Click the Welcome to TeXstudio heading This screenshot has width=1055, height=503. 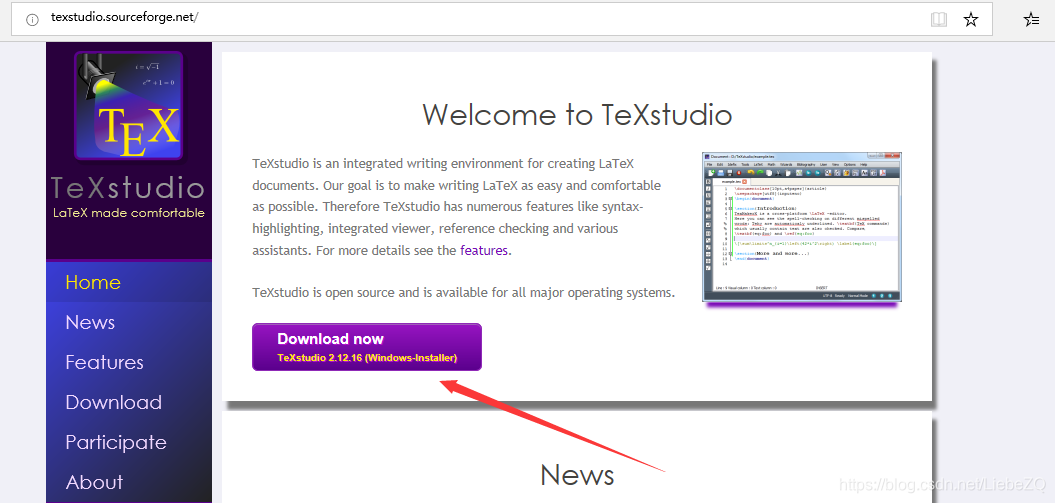(577, 114)
